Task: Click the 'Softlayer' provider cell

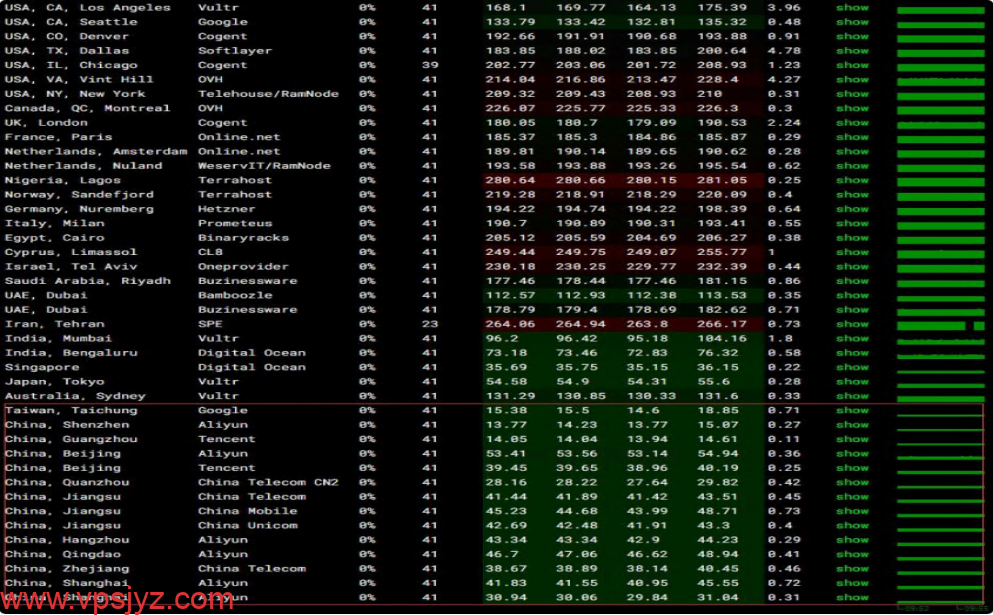Action: click(x=234, y=51)
